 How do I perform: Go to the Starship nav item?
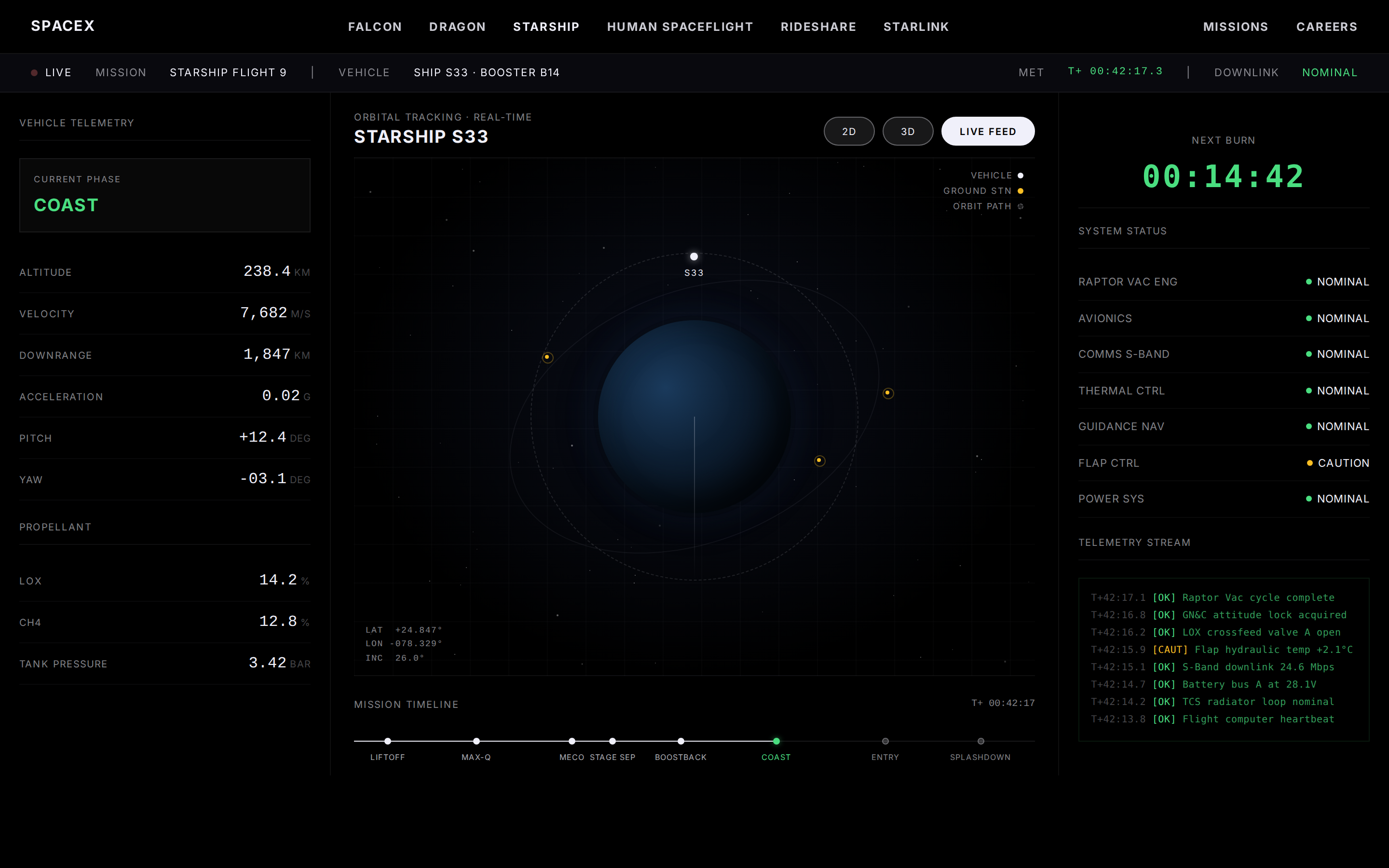546,27
